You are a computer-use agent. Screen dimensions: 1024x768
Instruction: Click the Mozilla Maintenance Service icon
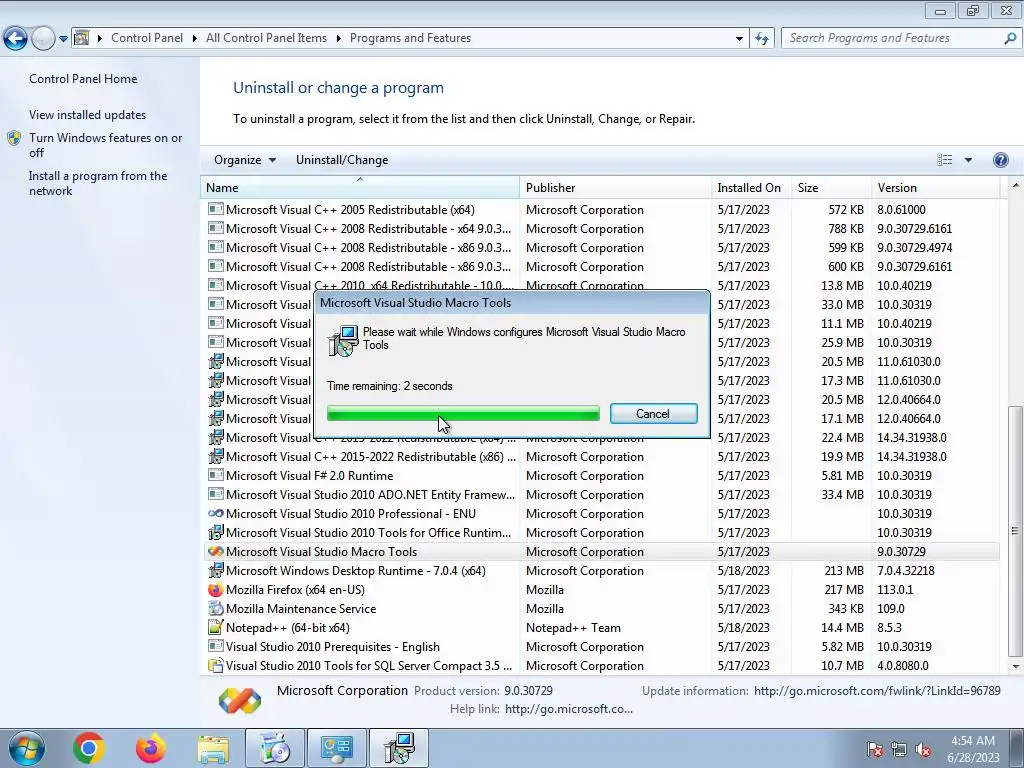click(x=216, y=608)
